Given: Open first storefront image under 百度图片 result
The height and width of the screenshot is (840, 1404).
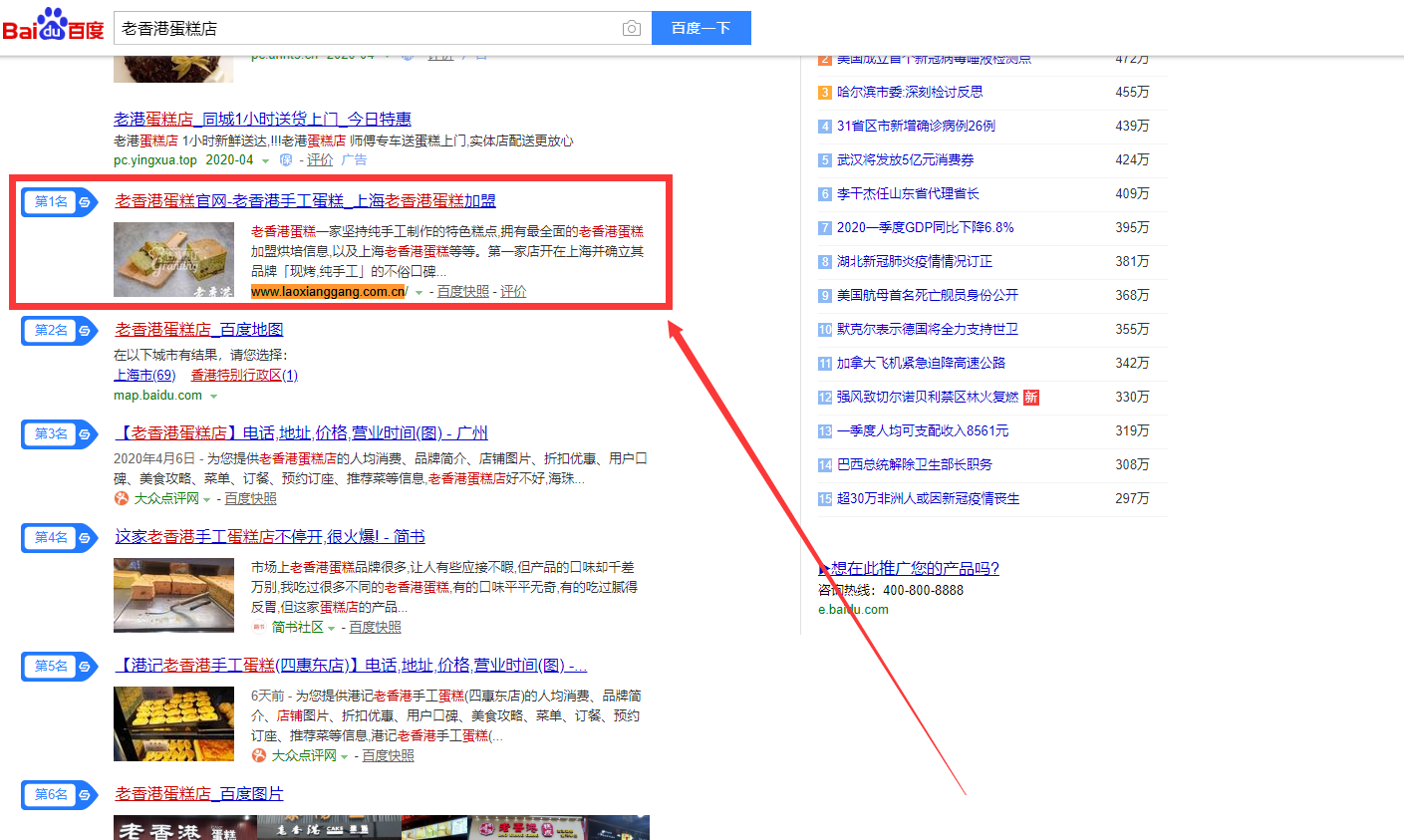Looking at the screenshot, I should point(184,828).
